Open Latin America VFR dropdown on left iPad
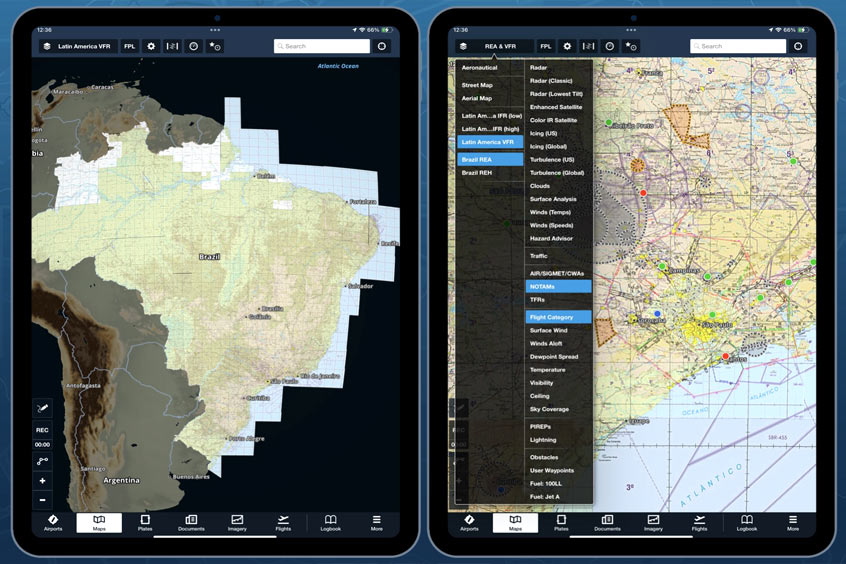The image size is (846, 564). 78,46
